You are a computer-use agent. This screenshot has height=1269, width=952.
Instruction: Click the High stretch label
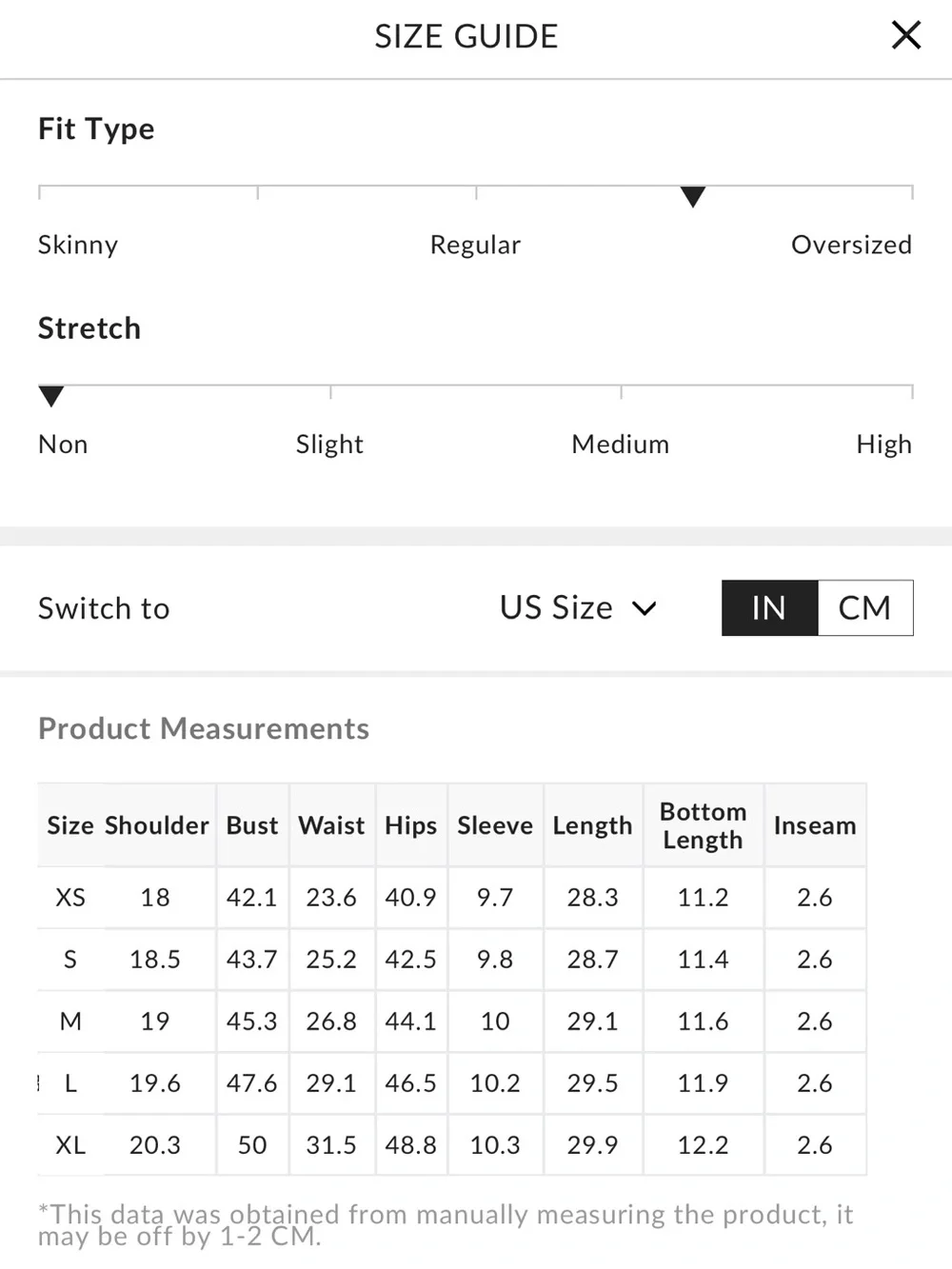click(883, 444)
